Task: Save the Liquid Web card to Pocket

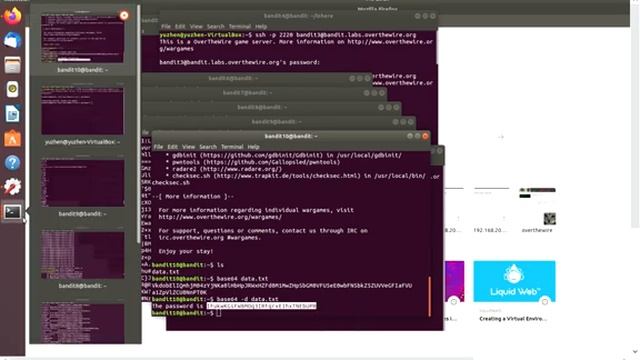Action: pos(545,302)
